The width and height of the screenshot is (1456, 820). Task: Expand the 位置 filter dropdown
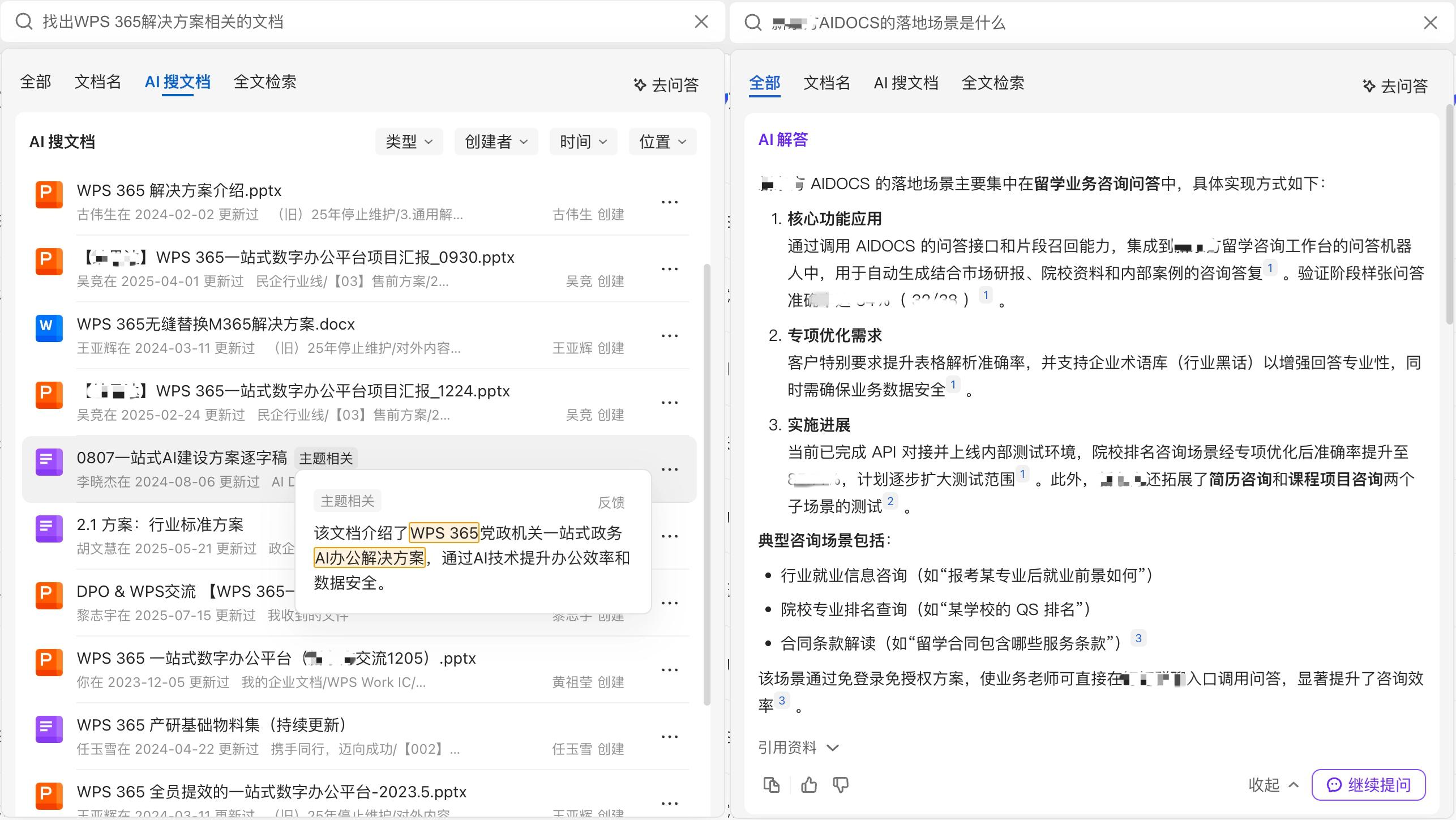[662, 142]
